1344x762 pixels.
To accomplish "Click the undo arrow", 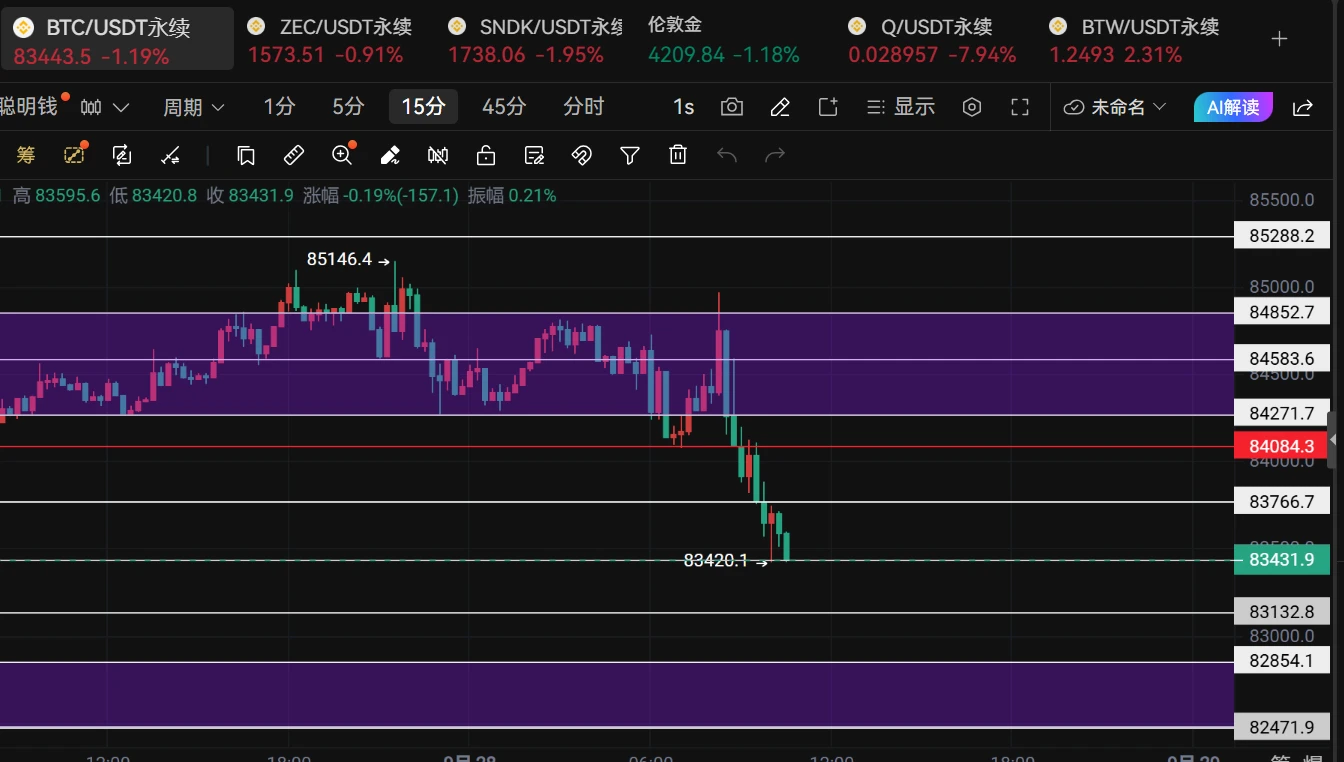I will click(x=727, y=155).
